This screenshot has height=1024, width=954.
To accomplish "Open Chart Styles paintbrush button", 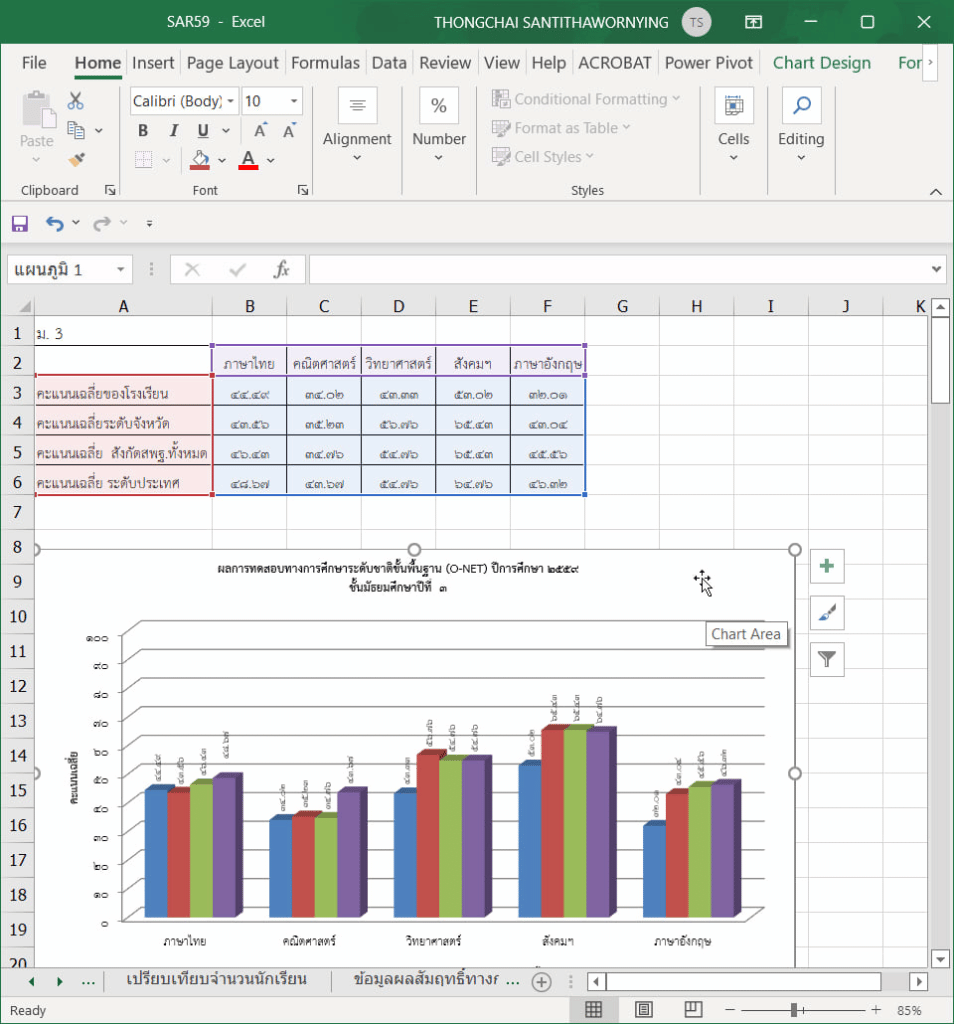I will 827,613.
